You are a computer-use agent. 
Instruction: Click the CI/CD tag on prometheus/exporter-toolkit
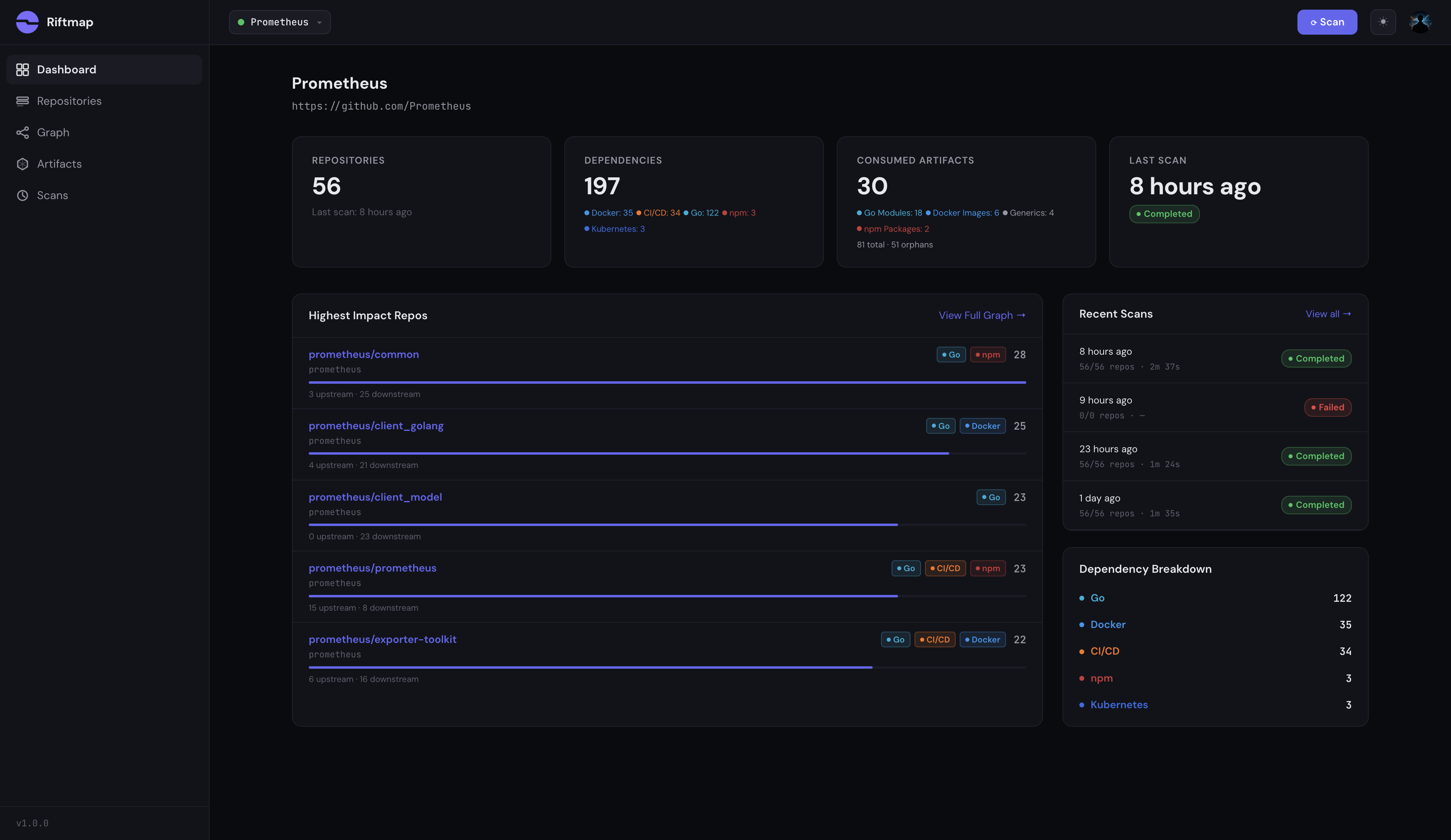[935, 640]
